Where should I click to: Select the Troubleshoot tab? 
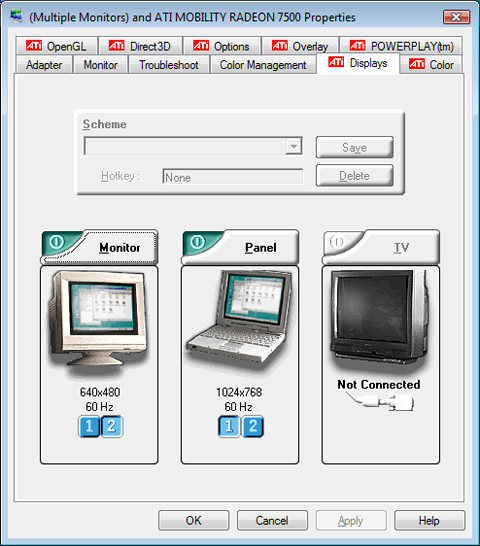pyautogui.click(x=169, y=65)
